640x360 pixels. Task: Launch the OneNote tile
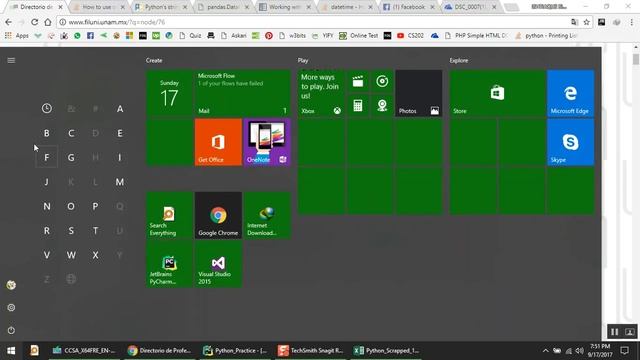(267, 142)
